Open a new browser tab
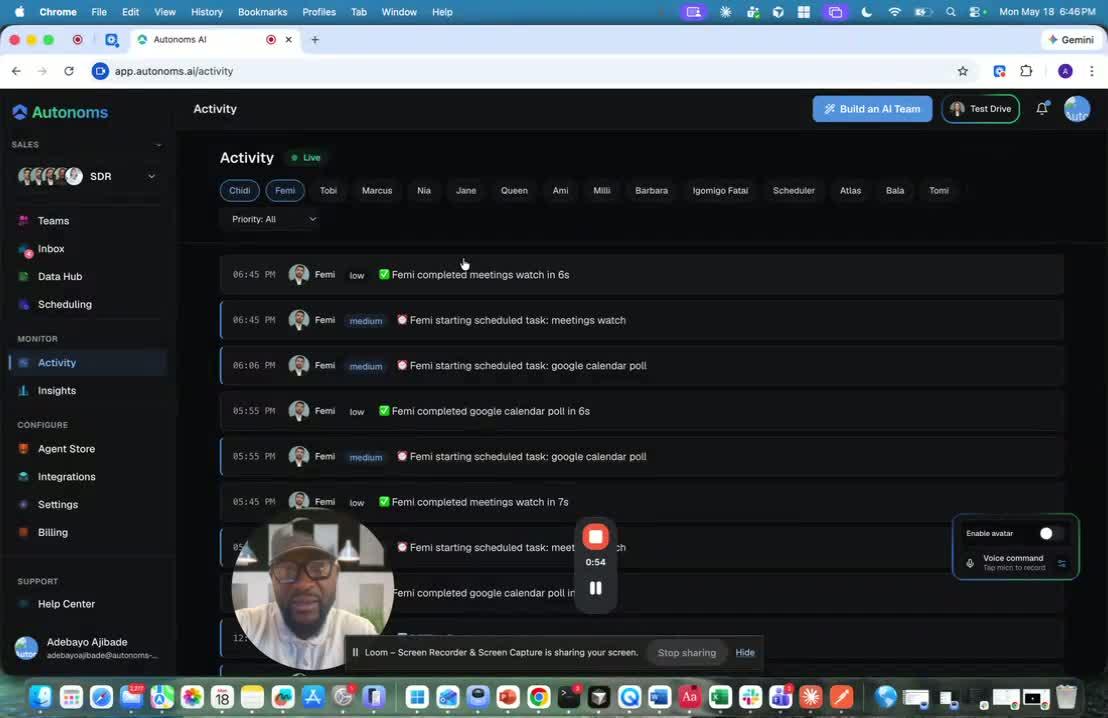This screenshot has width=1108, height=718. (315, 40)
